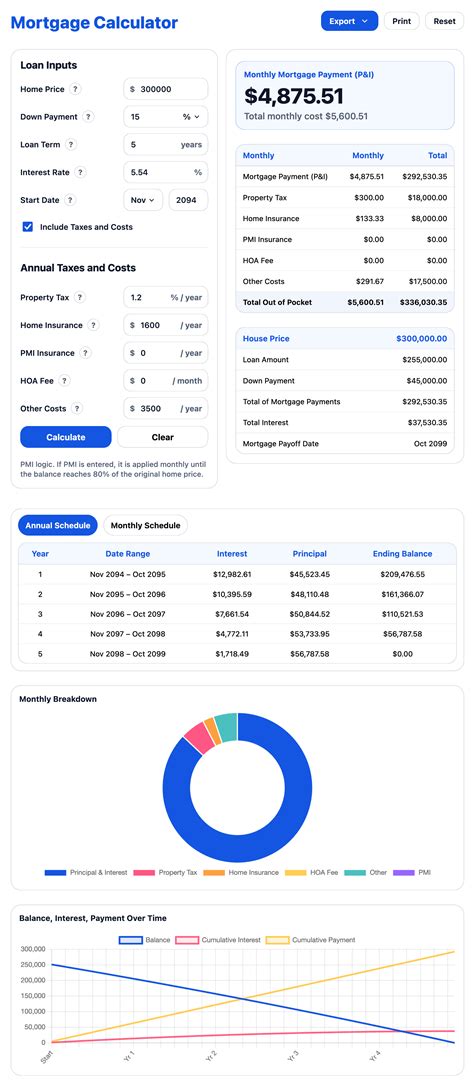Switch to the Annual Schedule tab
This screenshot has width=474, height=1089.
tap(58, 526)
